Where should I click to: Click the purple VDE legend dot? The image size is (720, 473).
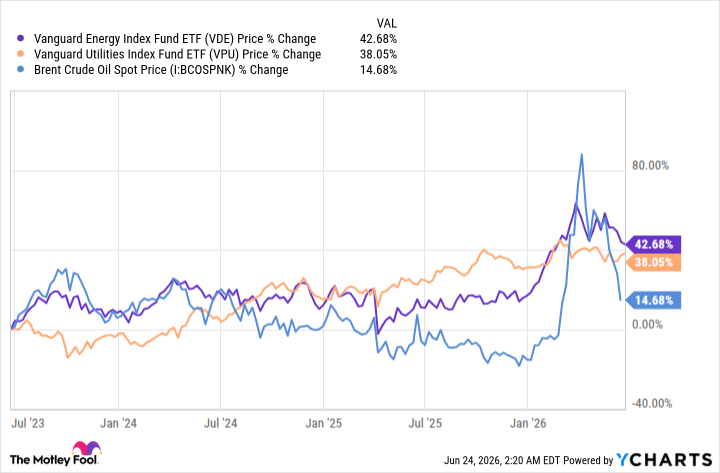pyautogui.click(x=20, y=38)
